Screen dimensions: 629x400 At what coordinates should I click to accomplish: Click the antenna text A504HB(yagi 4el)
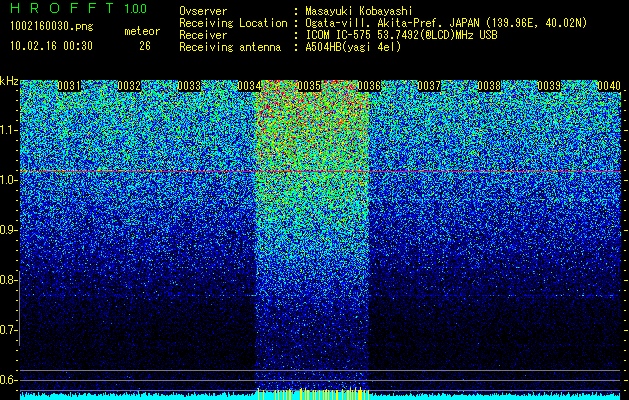353,47
